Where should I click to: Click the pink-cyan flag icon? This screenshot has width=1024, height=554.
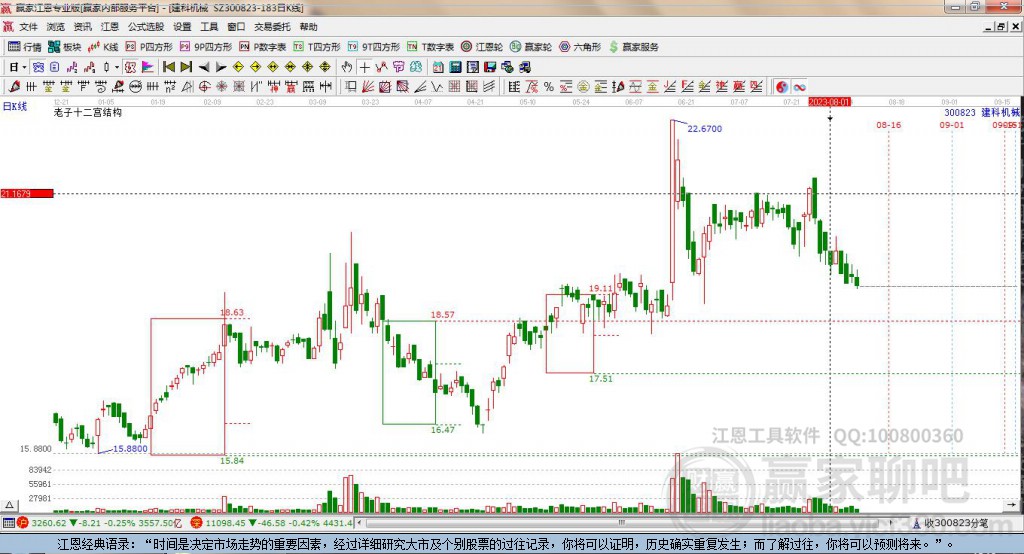click(148, 67)
